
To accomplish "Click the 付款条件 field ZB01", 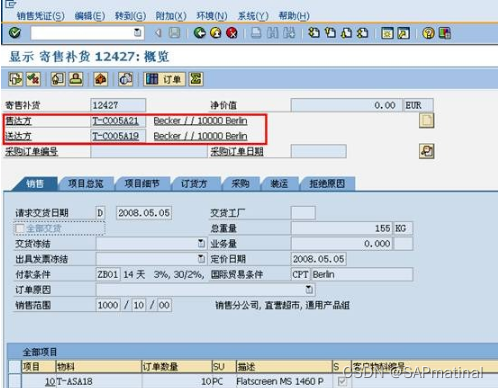I will pyautogui.click(x=108, y=274).
